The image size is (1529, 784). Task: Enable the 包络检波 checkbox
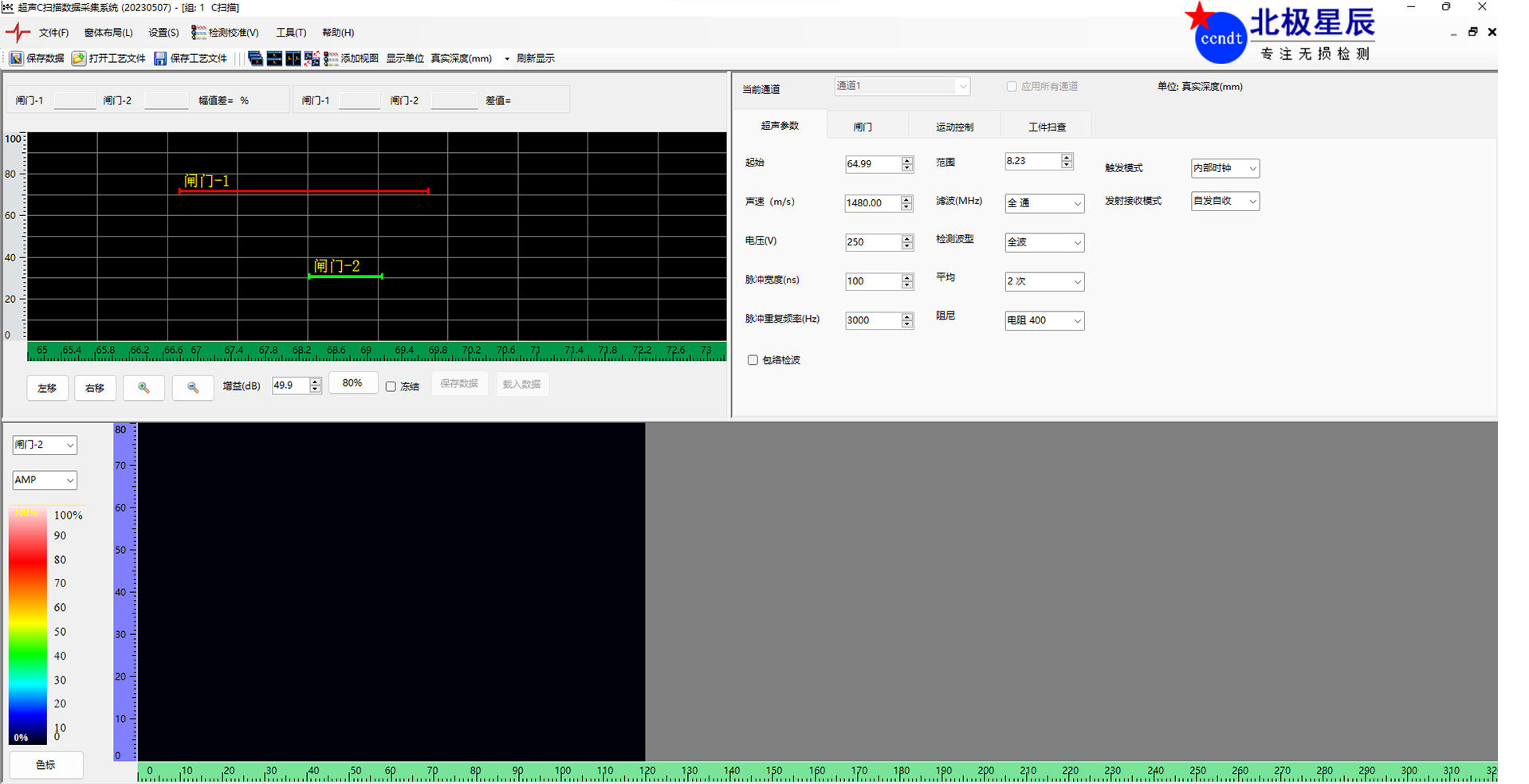pos(753,360)
